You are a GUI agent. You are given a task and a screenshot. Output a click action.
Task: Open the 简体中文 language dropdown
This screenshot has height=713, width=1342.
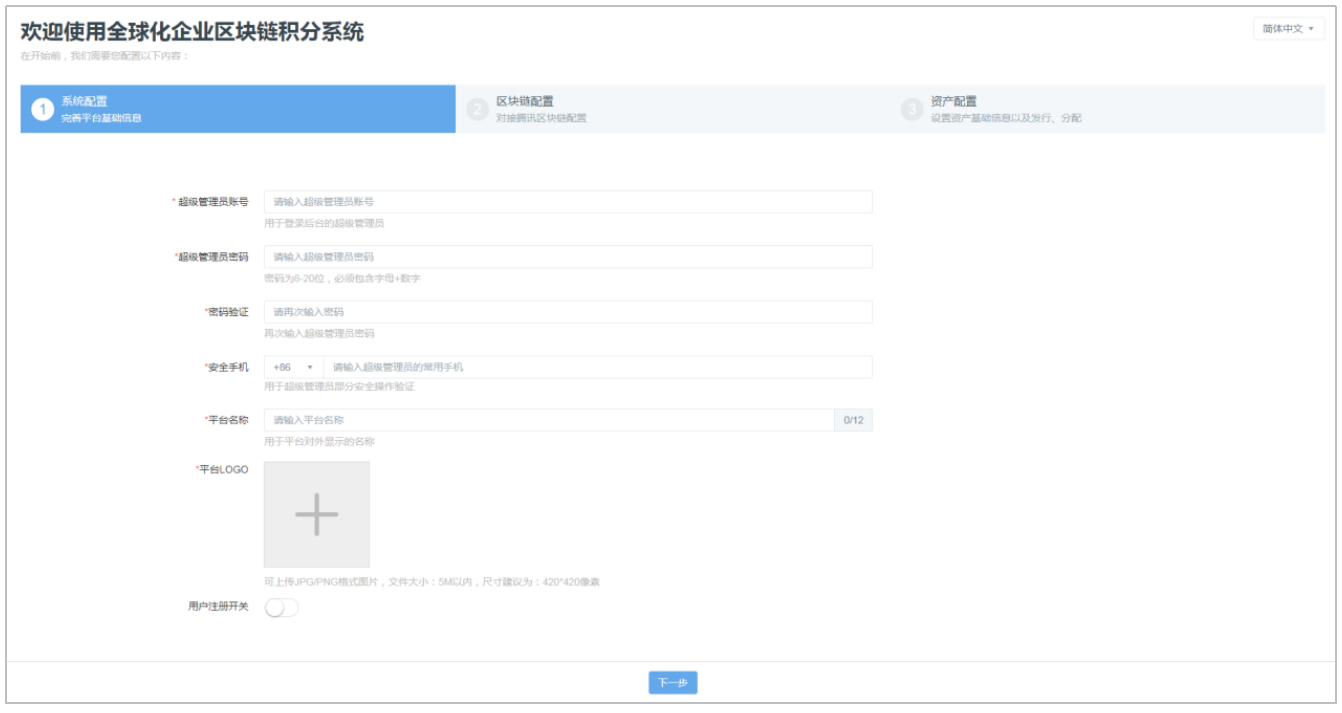[x=1287, y=29]
